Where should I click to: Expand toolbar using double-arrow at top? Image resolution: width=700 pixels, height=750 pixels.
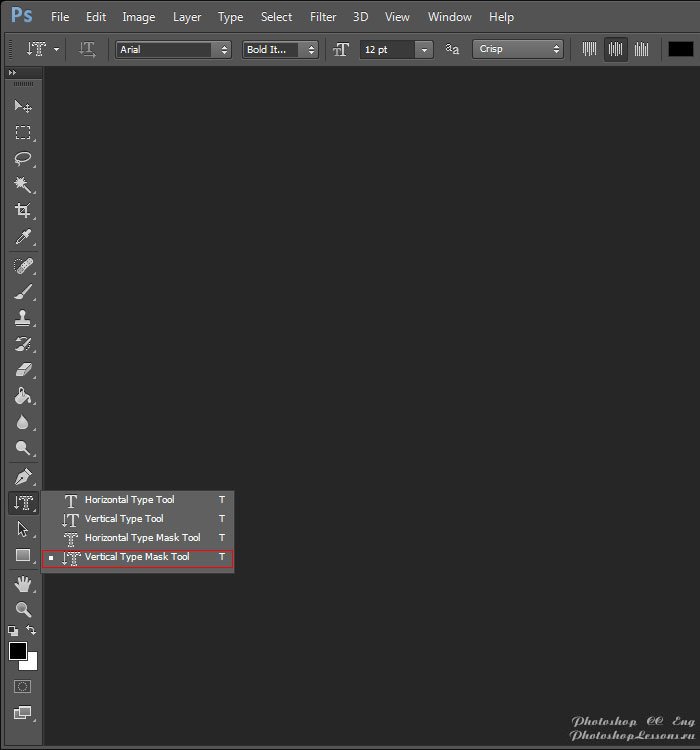pos(13,73)
